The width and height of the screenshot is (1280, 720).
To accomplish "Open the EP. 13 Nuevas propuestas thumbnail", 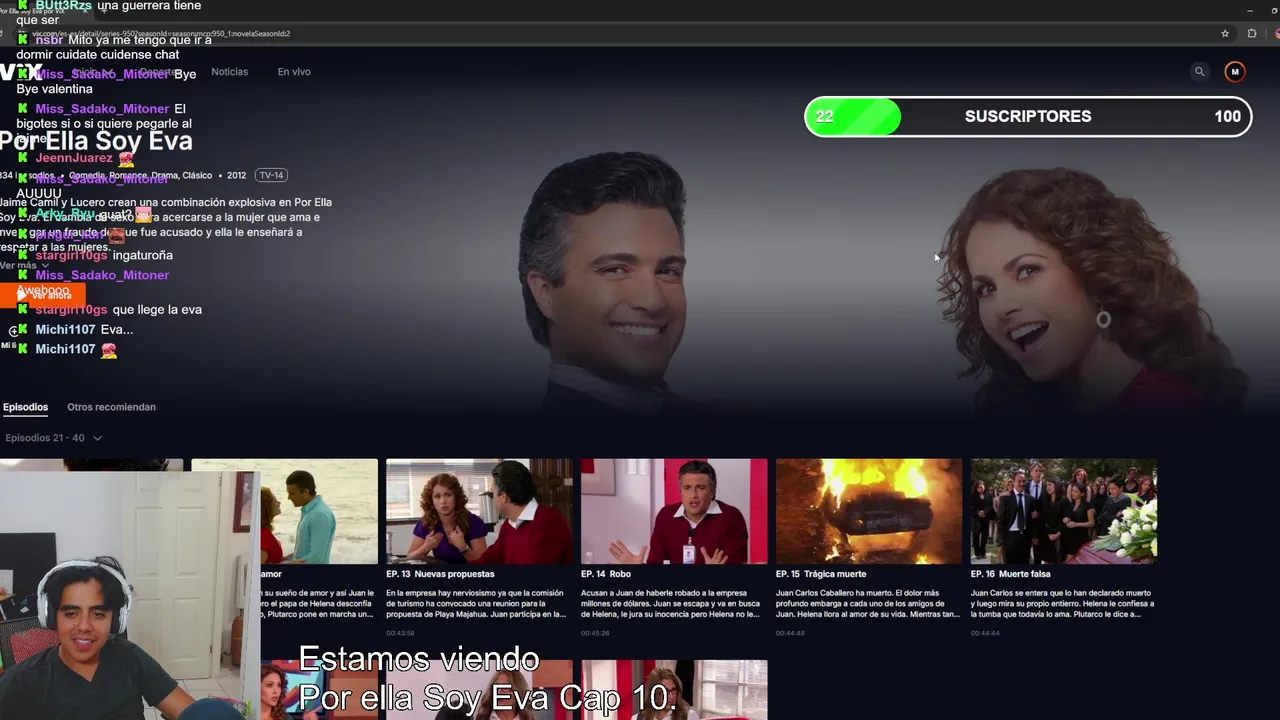I will point(479,511).
